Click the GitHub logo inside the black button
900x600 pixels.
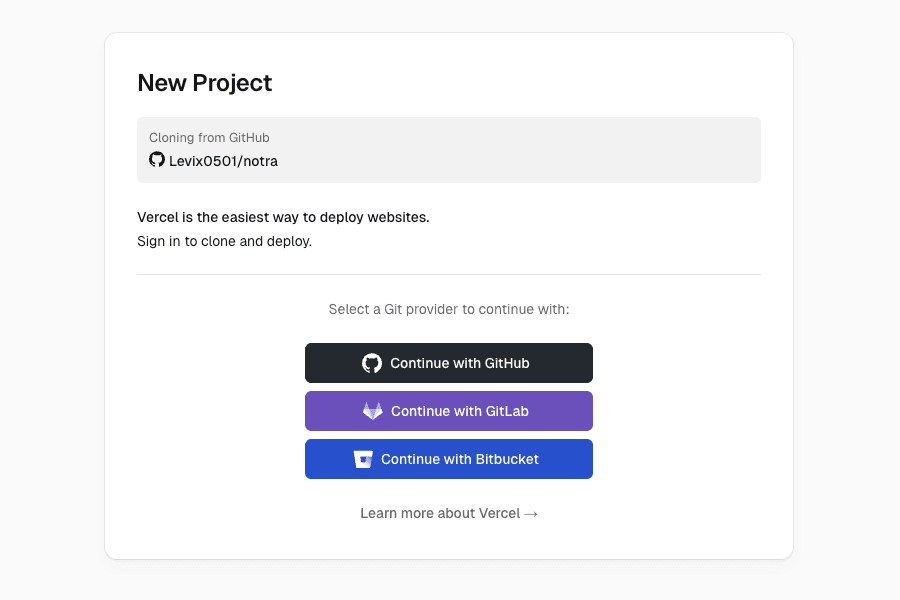click(x=372, y=363)
